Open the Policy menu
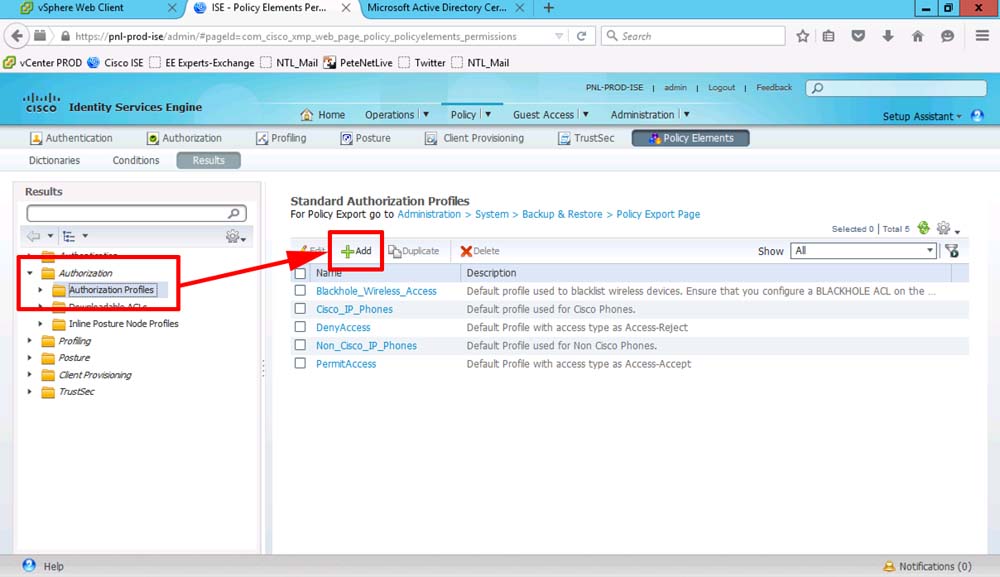 tap(471, 115)
